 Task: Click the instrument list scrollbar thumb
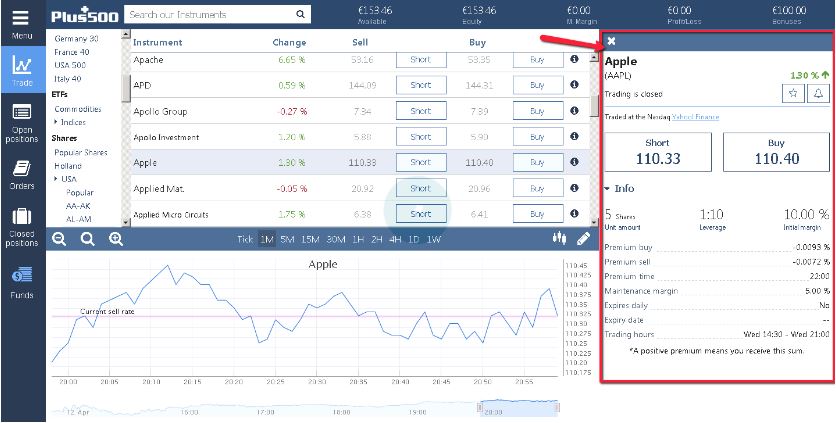594,104
